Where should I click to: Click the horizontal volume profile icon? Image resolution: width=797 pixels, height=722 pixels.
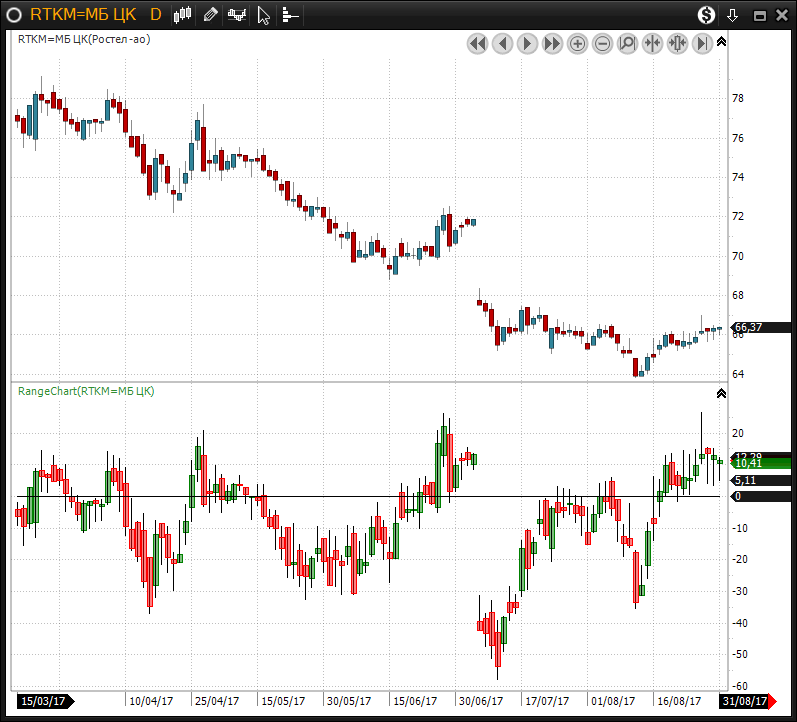[290, 15]
